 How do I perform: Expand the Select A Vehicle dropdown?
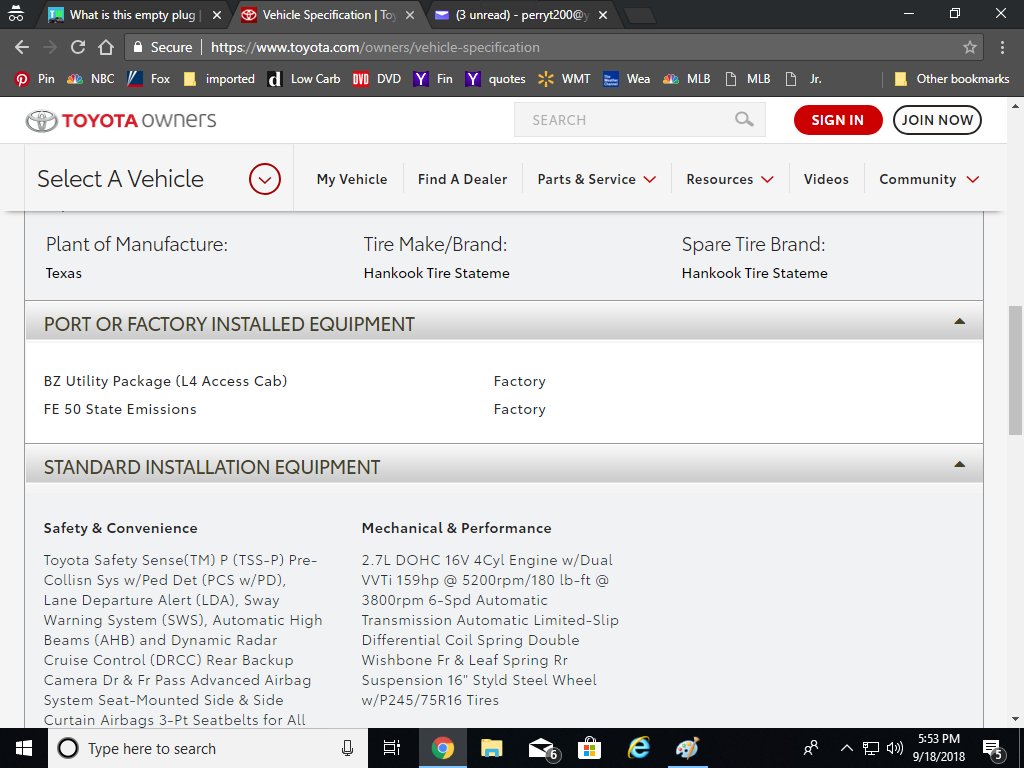tap(264, 179)
